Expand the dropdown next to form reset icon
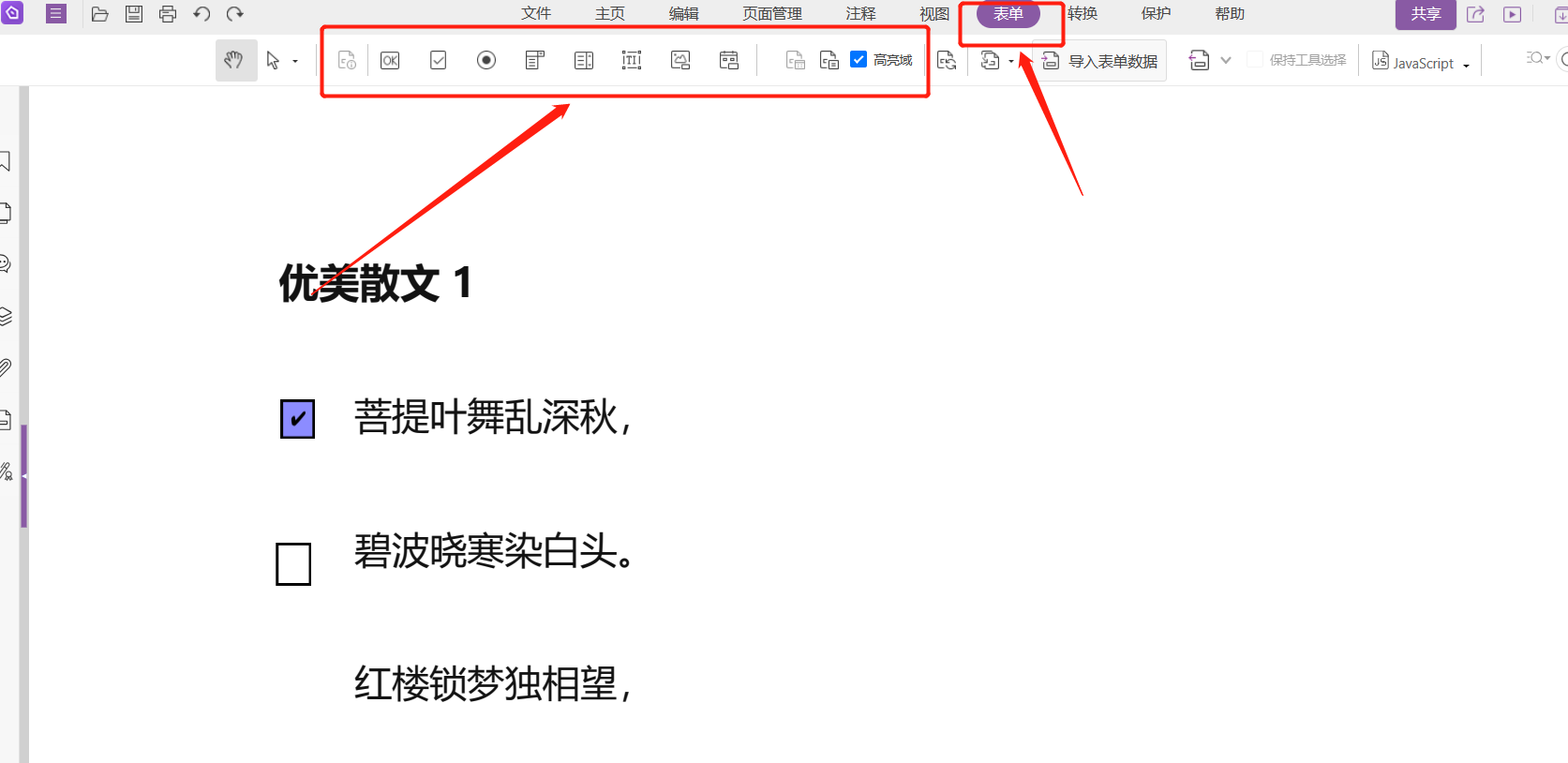Screen dimensions: 1568x763 click(1011, 62)
